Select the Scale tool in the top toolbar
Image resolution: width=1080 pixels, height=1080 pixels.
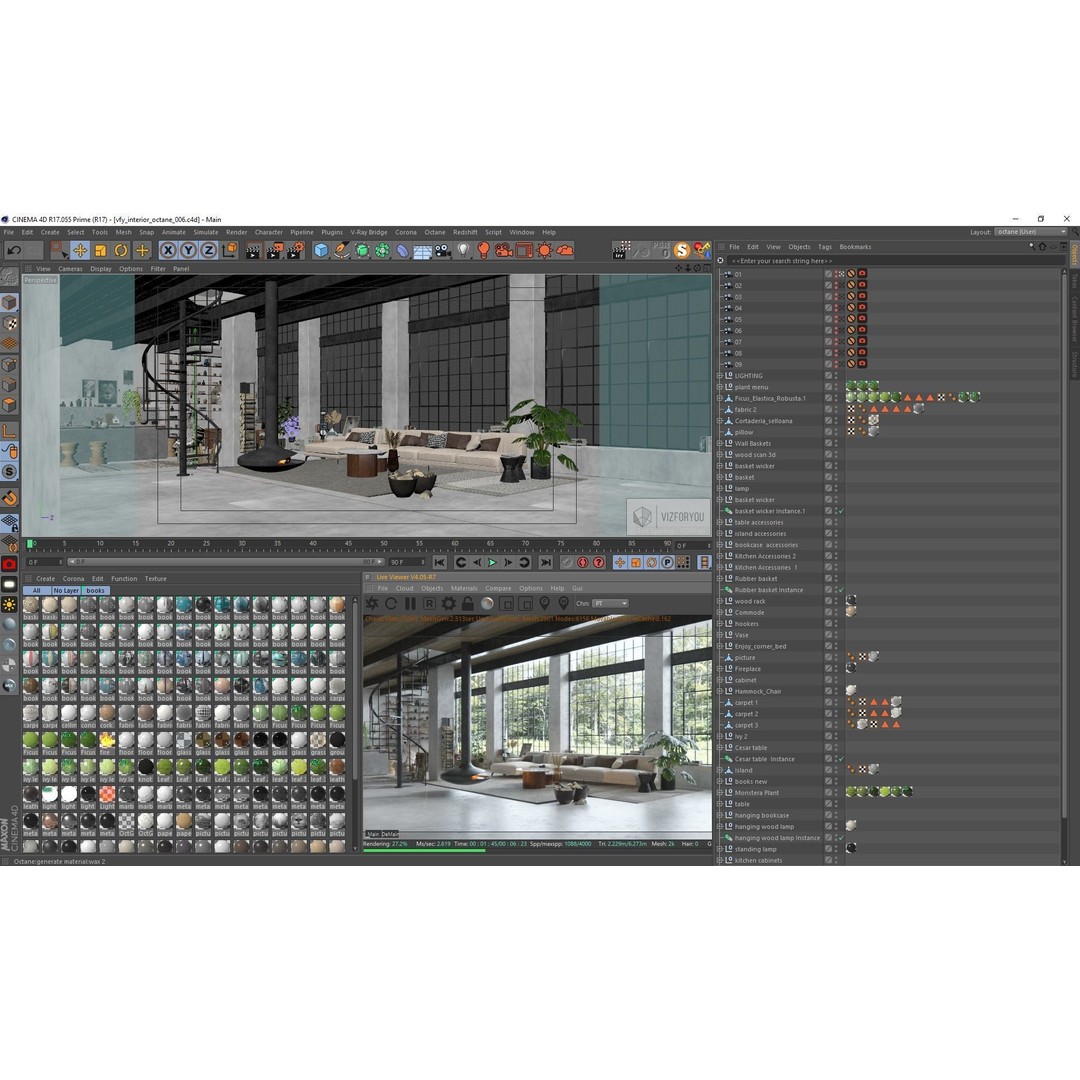click(x=101, y=251)
